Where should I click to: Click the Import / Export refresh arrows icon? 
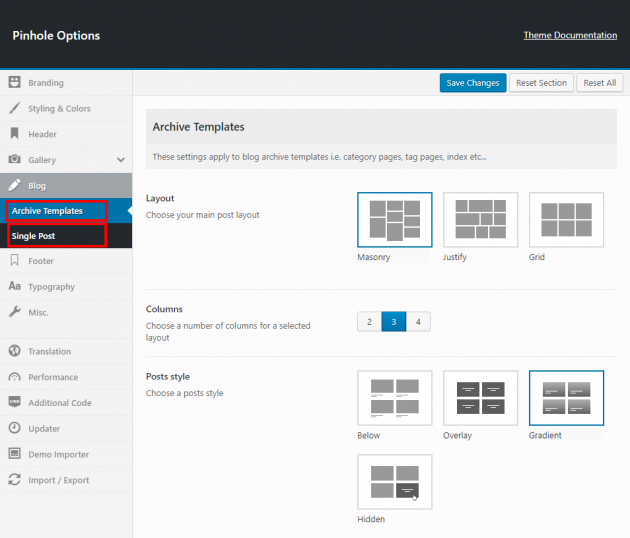click(x=14, y=479)
